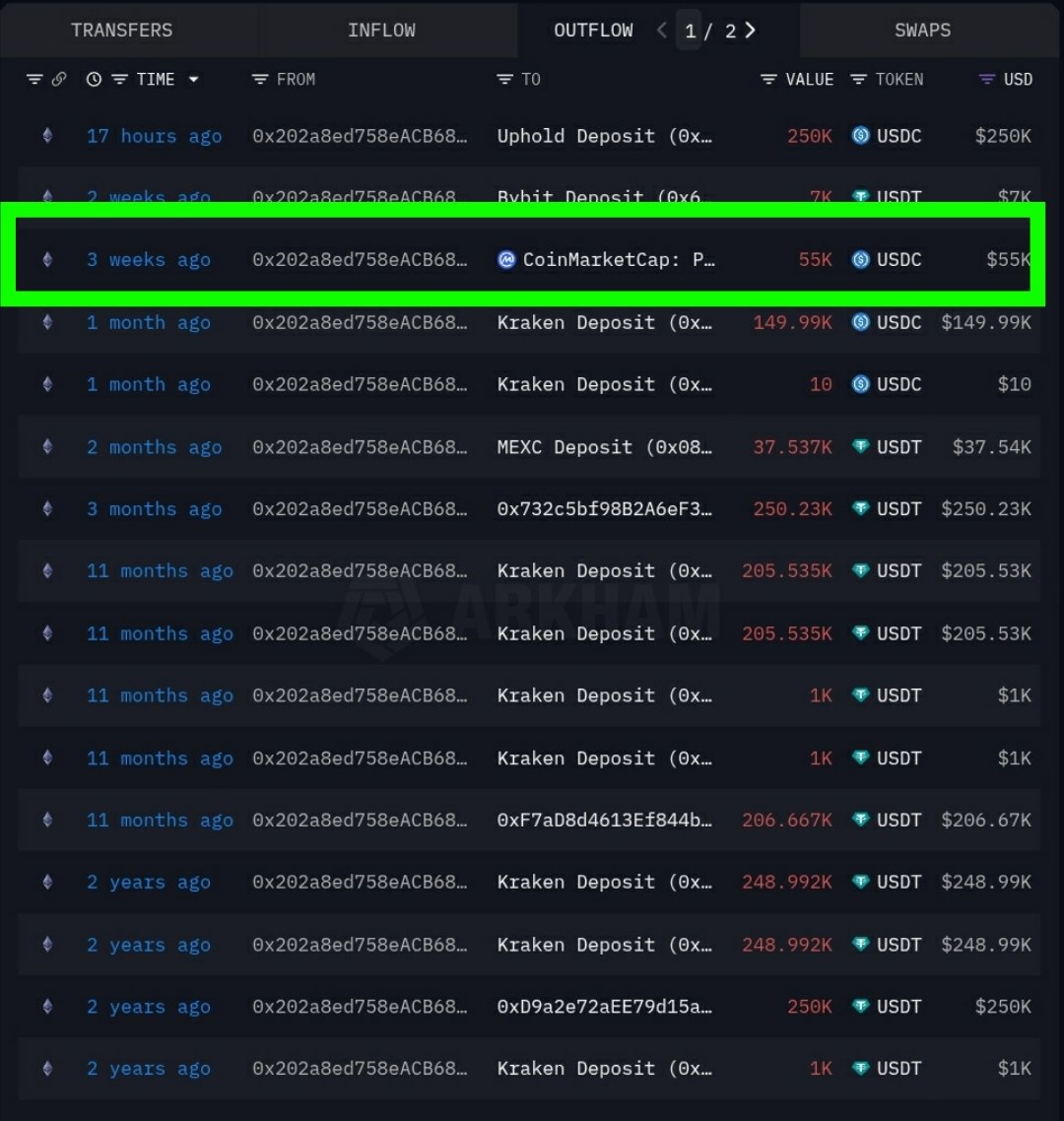
Task: Click the clock icon beside TIME
Action: (94, 80)
